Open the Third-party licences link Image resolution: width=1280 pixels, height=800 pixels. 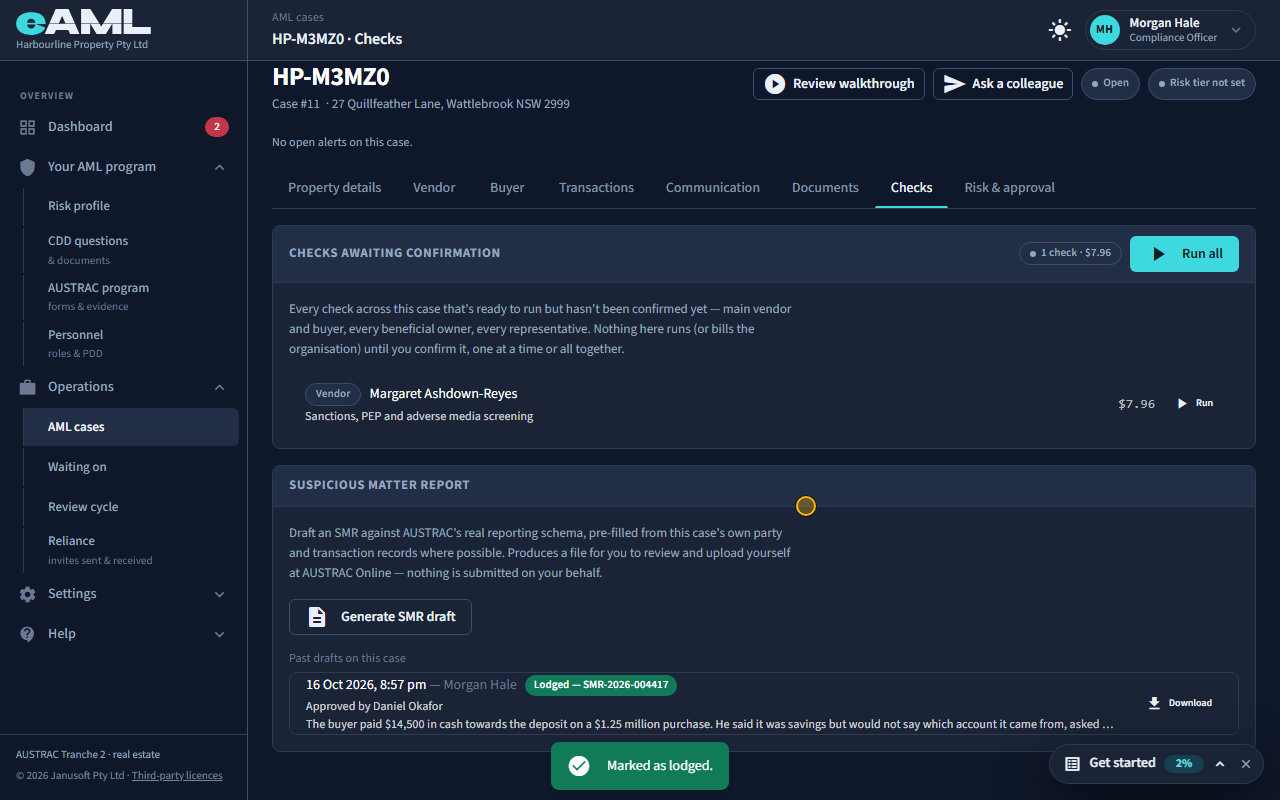[177, 775]
